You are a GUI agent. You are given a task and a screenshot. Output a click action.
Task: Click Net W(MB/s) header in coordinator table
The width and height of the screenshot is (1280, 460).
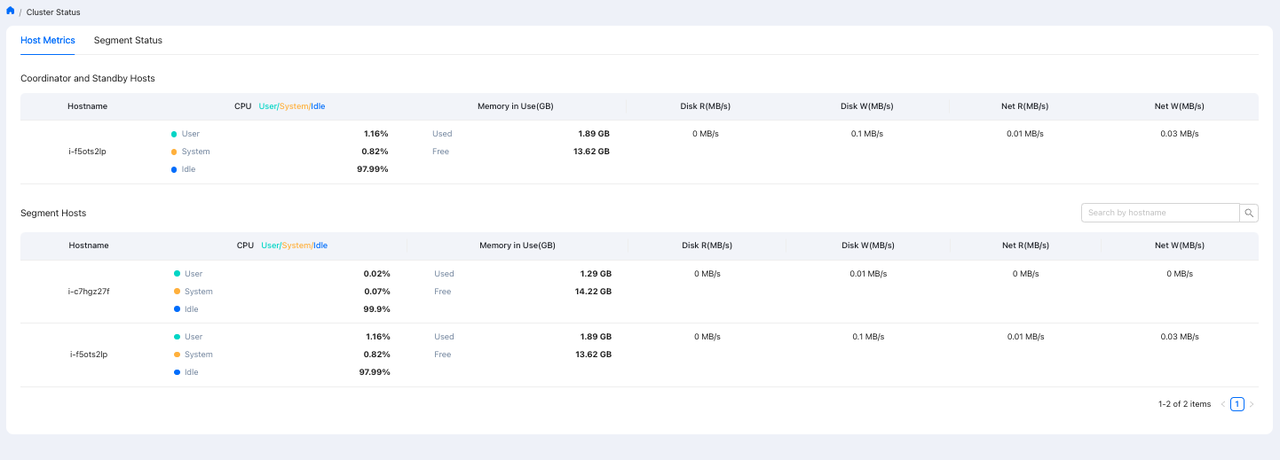point(1179,106)
